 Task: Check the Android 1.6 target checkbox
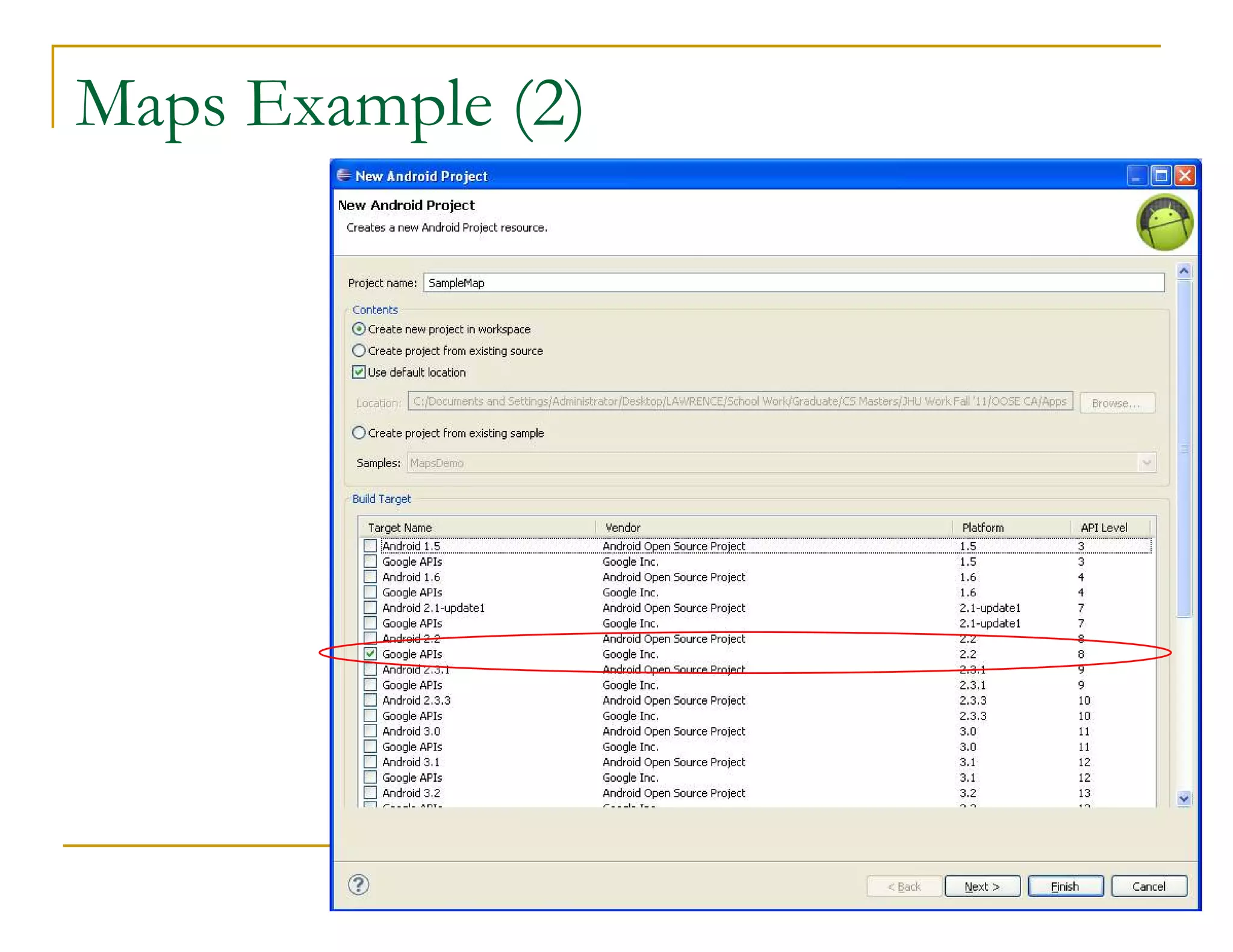tap(370, 576)
